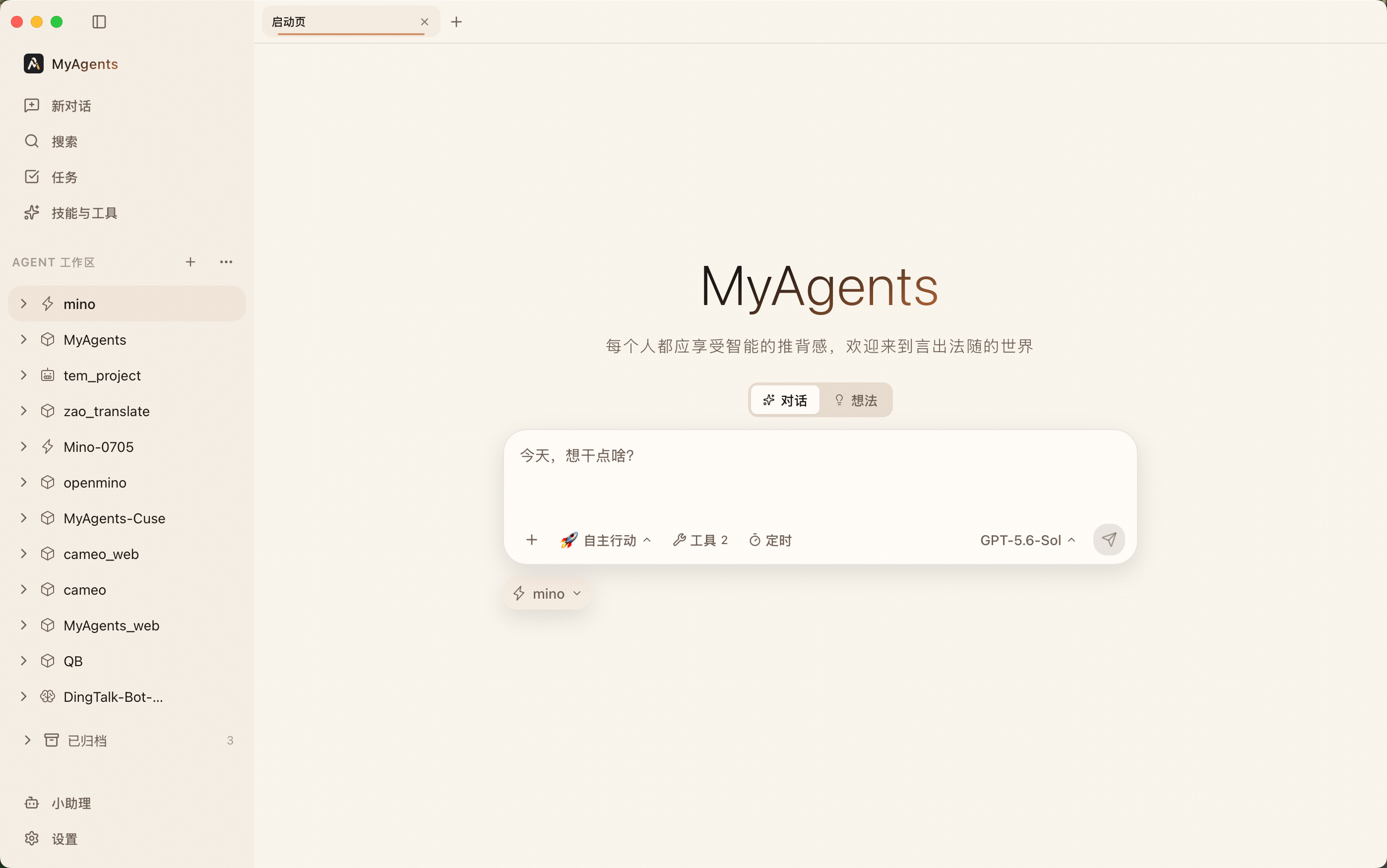Expand the MyAgents workspace chevron
1387x868 pixels.
tap(23, 339)
